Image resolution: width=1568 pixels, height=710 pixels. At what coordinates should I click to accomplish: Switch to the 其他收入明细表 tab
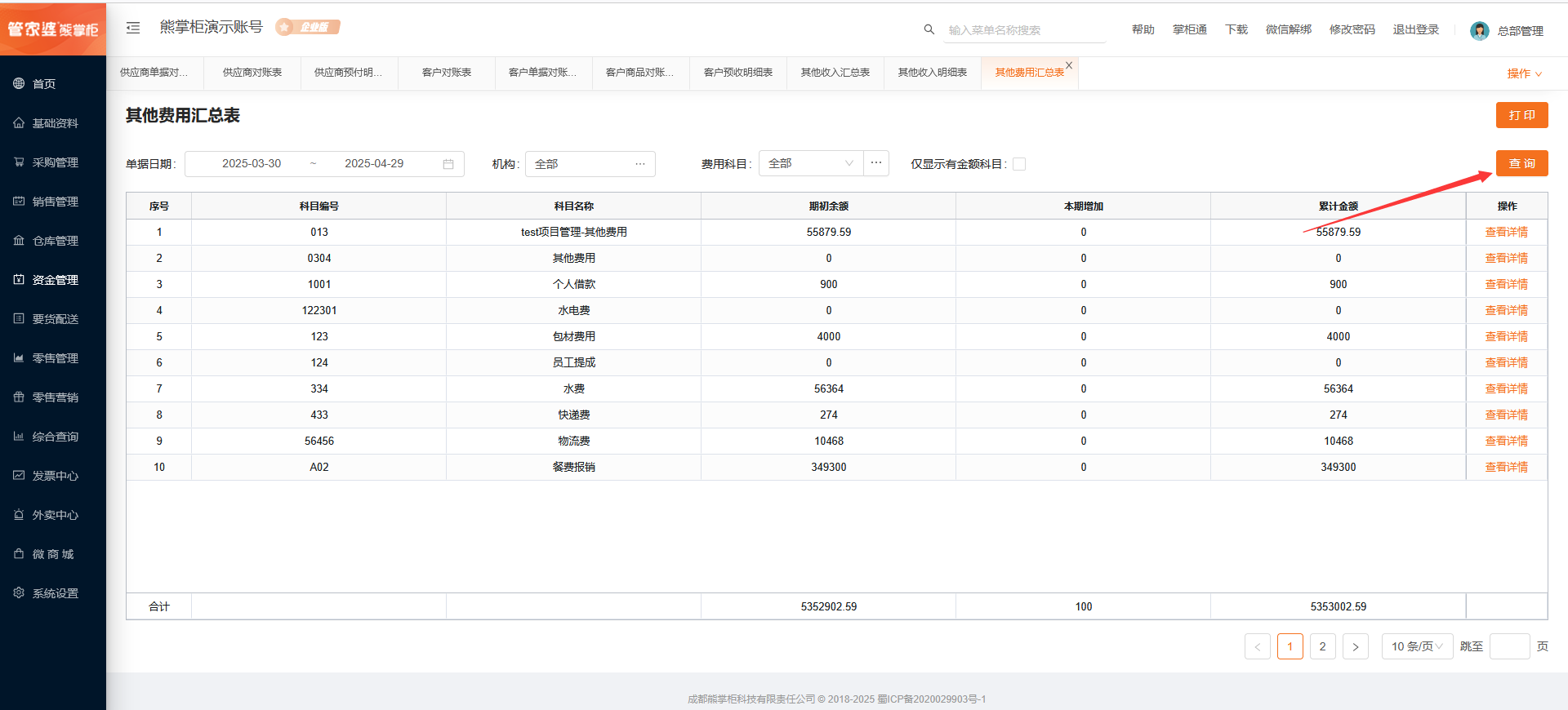tap(933, 73)
